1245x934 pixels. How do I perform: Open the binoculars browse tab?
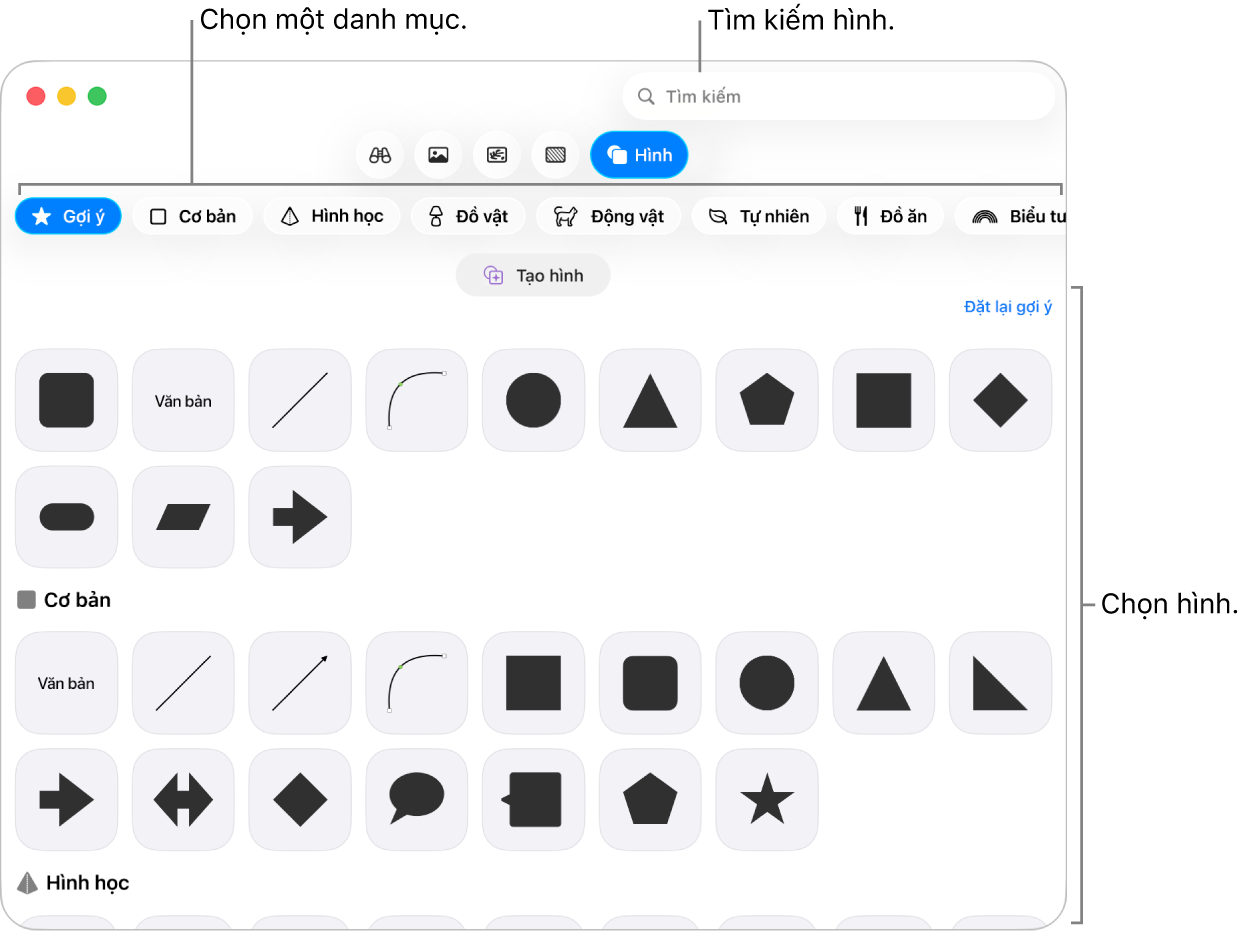pos(379,155)
